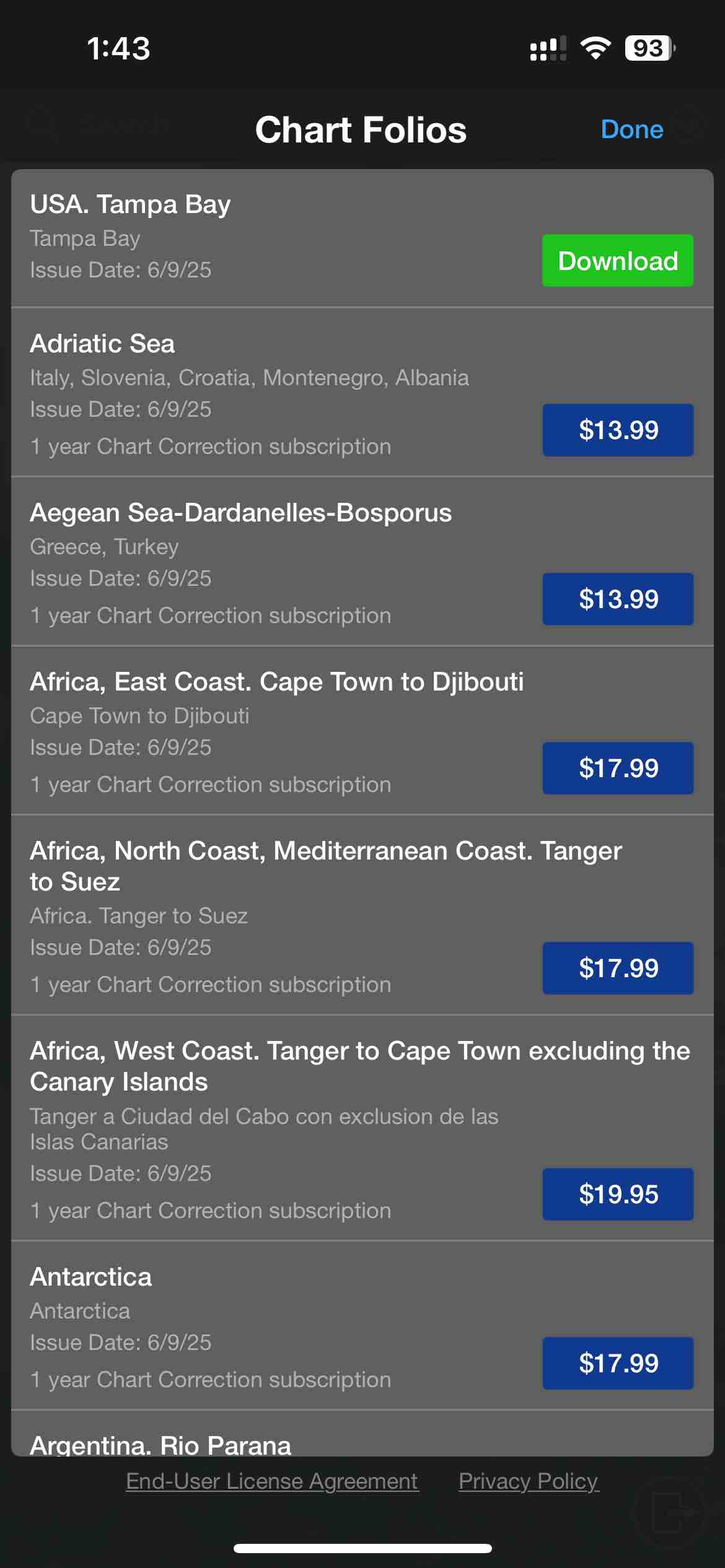Buy Africa West Coast folio for $19.95
The image size is (725, 1568).
(x=618, y=1194)
